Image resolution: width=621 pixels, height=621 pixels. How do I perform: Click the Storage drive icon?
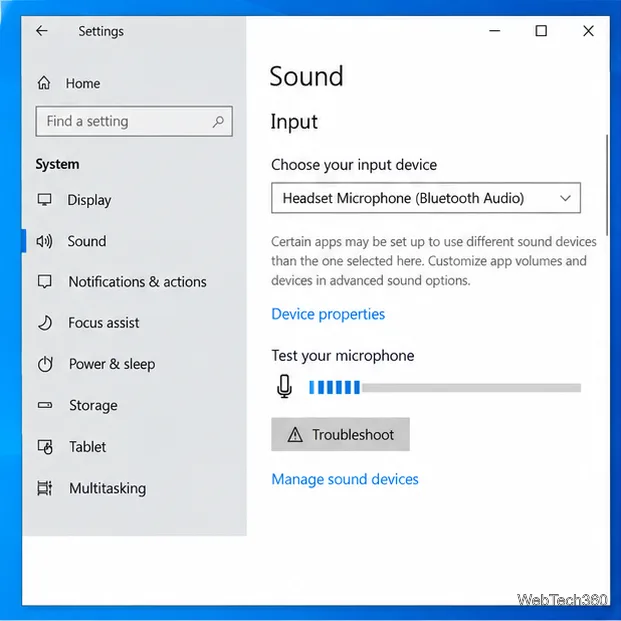[45, 405]
